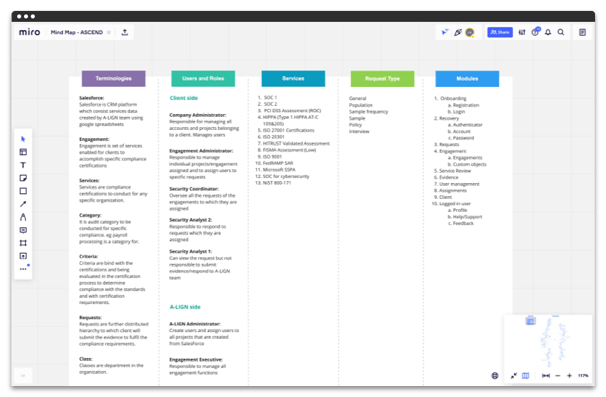Click Help/Support module sub-item
This screenshot has width=606, height=397.
[x=467, y=217]
